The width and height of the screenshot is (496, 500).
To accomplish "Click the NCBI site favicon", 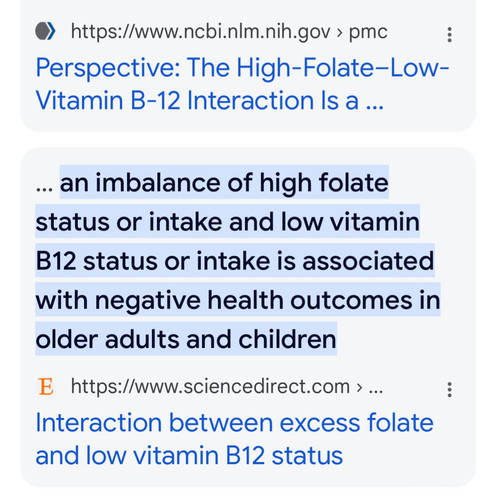I will (x=45, y=31).
